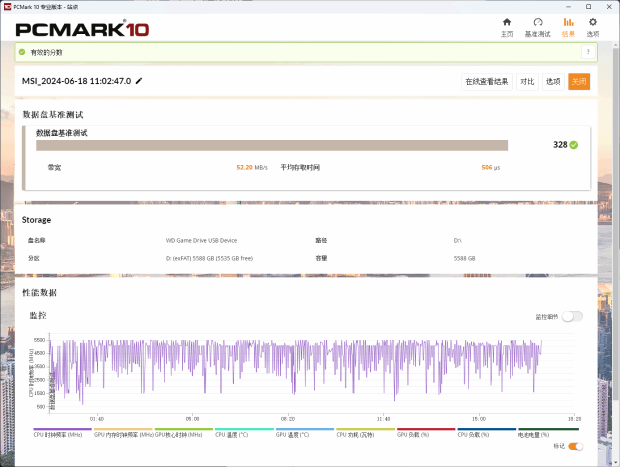Click the Options (选项) button in result header
Image resolution: width=620 pixels, height=467 pixels.
point(553,81)
